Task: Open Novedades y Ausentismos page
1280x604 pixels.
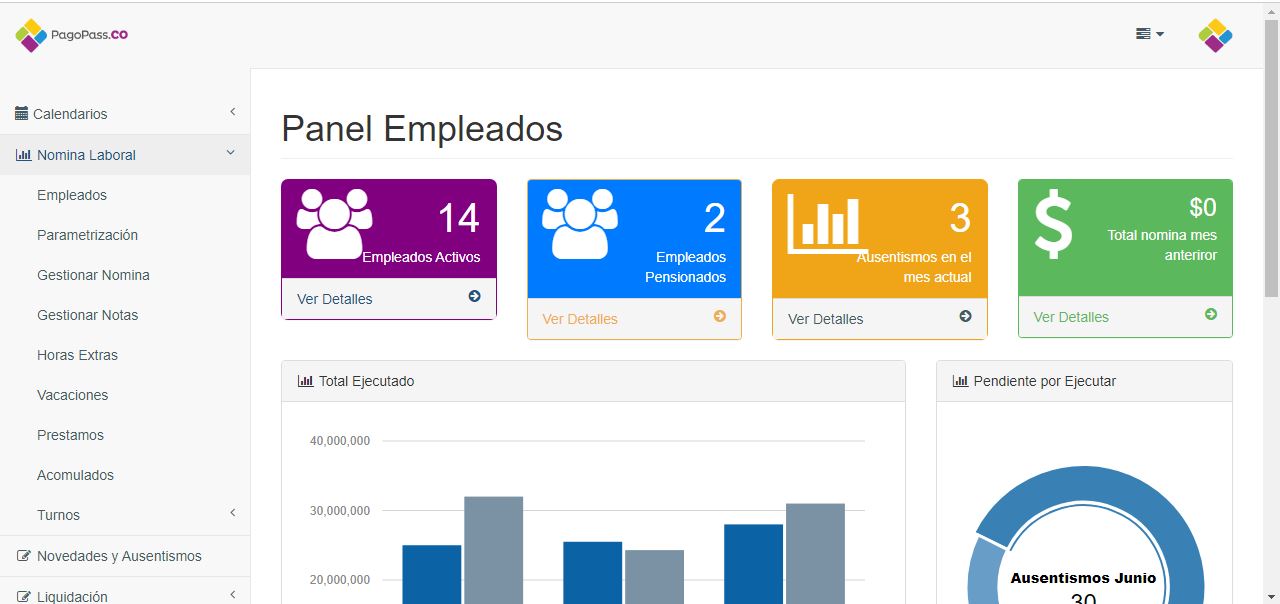Action: (x=119, y=556)
